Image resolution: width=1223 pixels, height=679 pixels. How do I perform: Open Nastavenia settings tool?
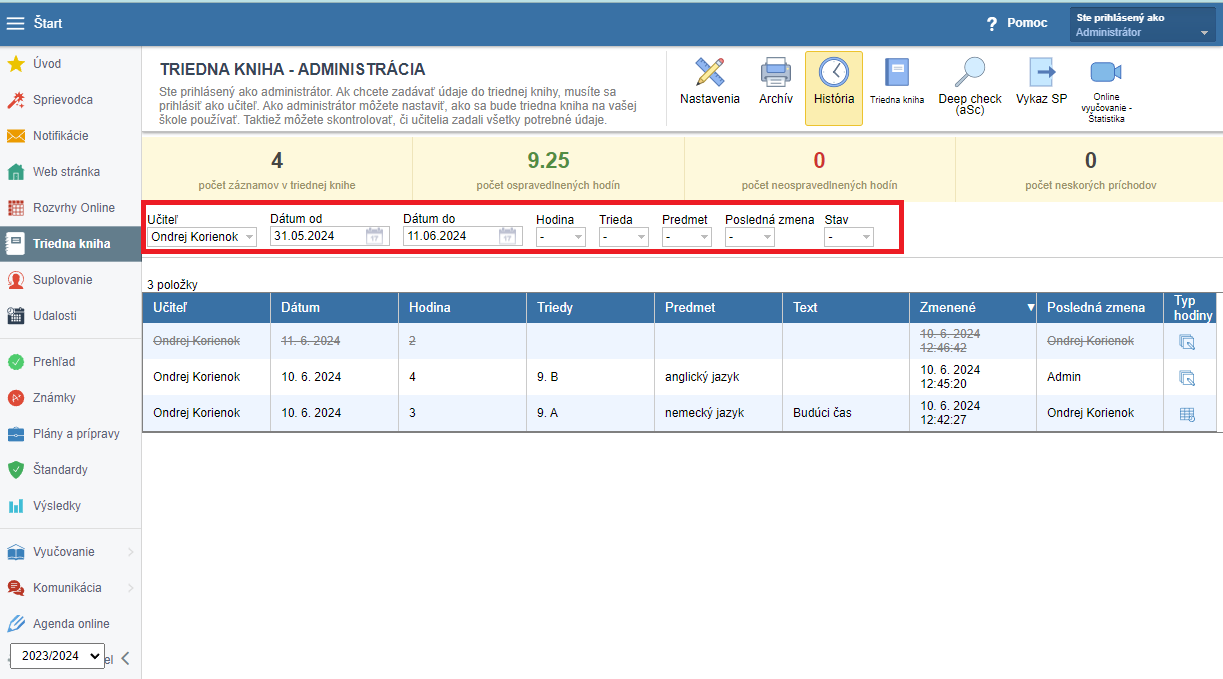pos(710,82)
